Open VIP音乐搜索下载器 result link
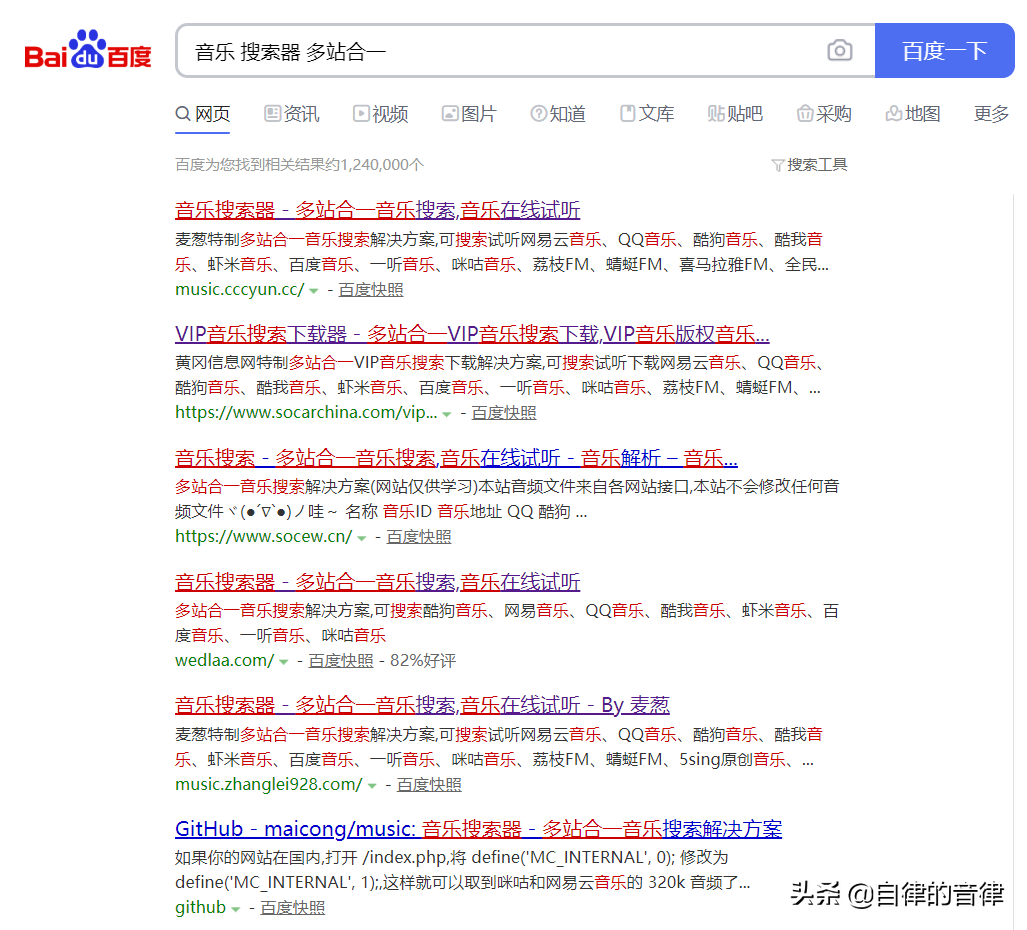 click(472, 333)
